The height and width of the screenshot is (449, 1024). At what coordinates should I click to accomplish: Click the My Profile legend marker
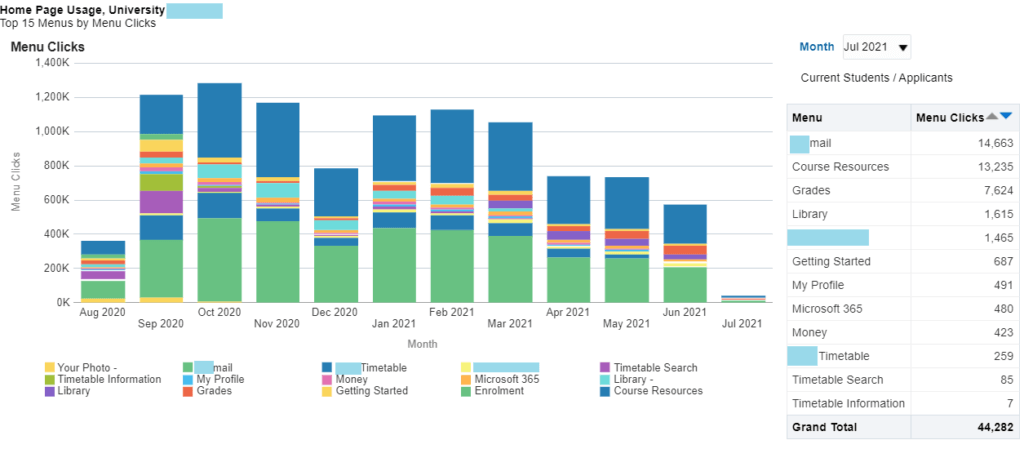coord(189,380)
